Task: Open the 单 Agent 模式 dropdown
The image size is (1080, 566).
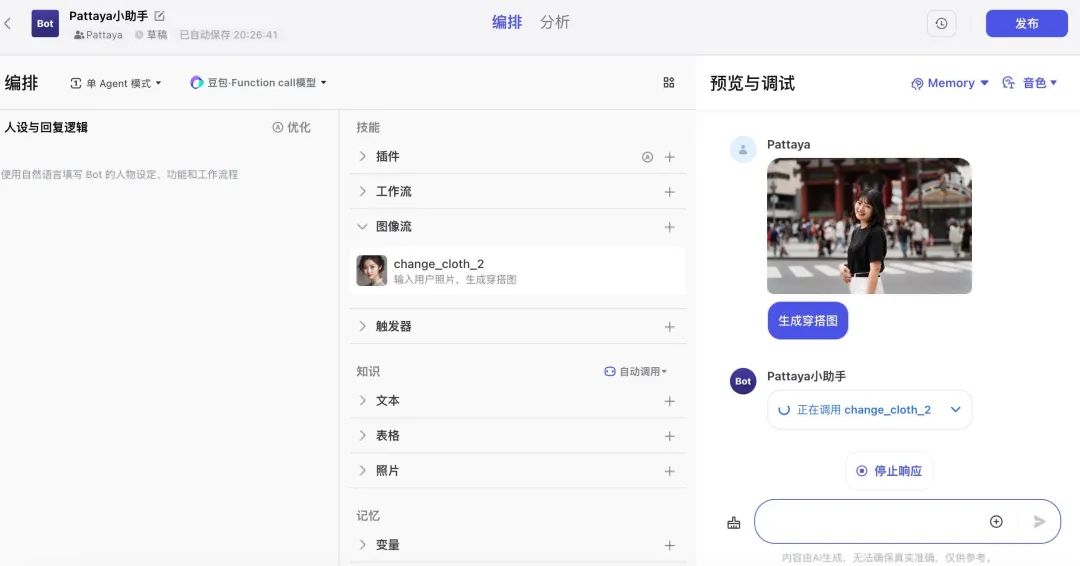Action: [x=116, y=83]
